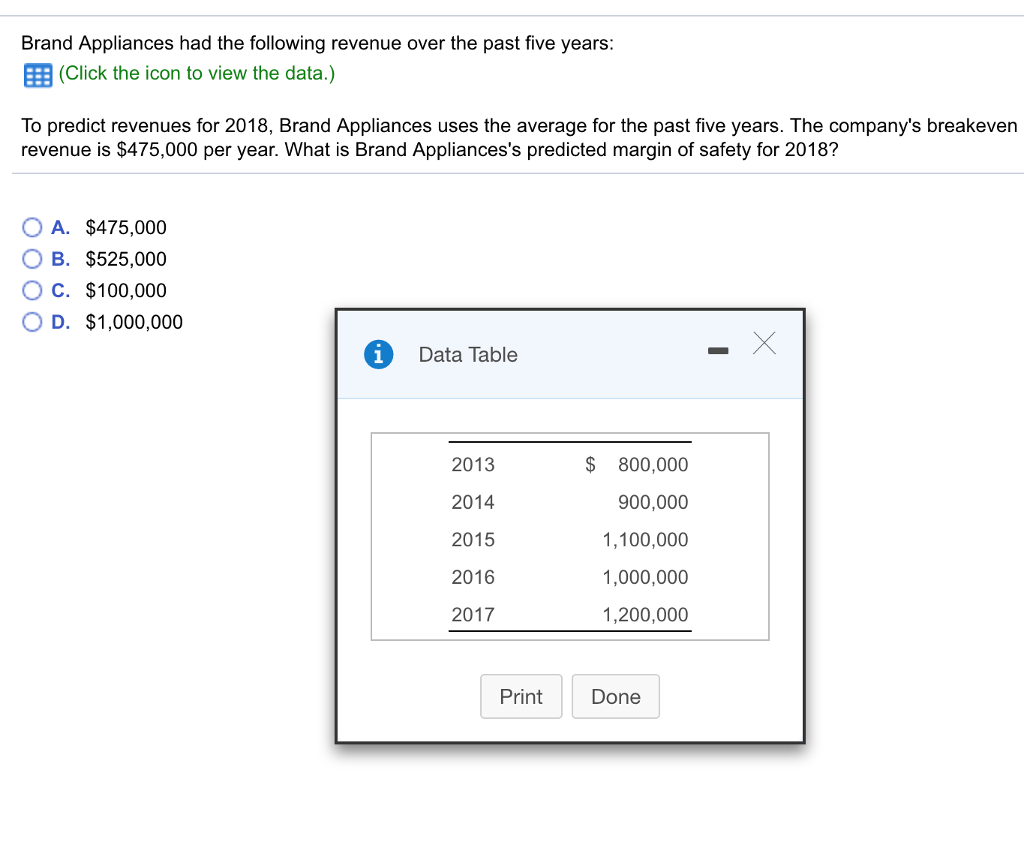The image size is (1024, 863).
Task: Click the 1,100,000 revenue value
Action: tap(645, 540)
